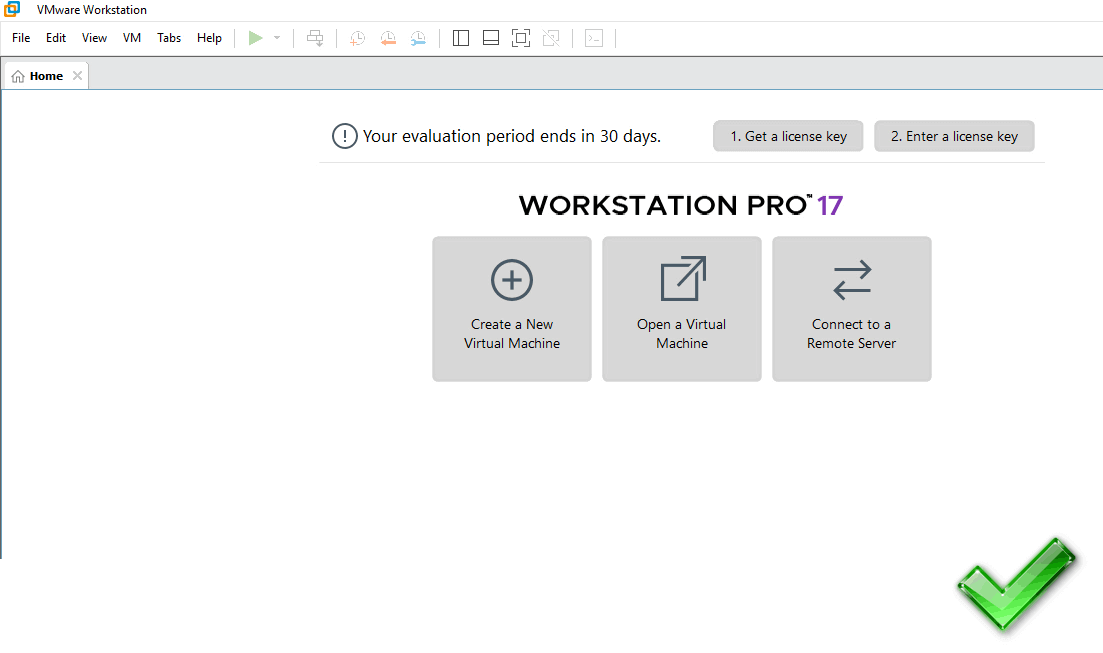Revert the VM to its snapshot
The width and height of the screenshot is (1103, 653).
pos(388,37)
